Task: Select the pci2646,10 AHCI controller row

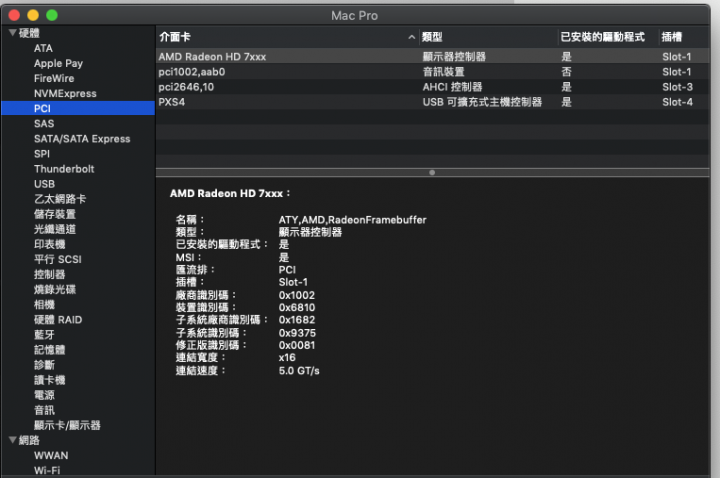Action: (x=432, y=87)
